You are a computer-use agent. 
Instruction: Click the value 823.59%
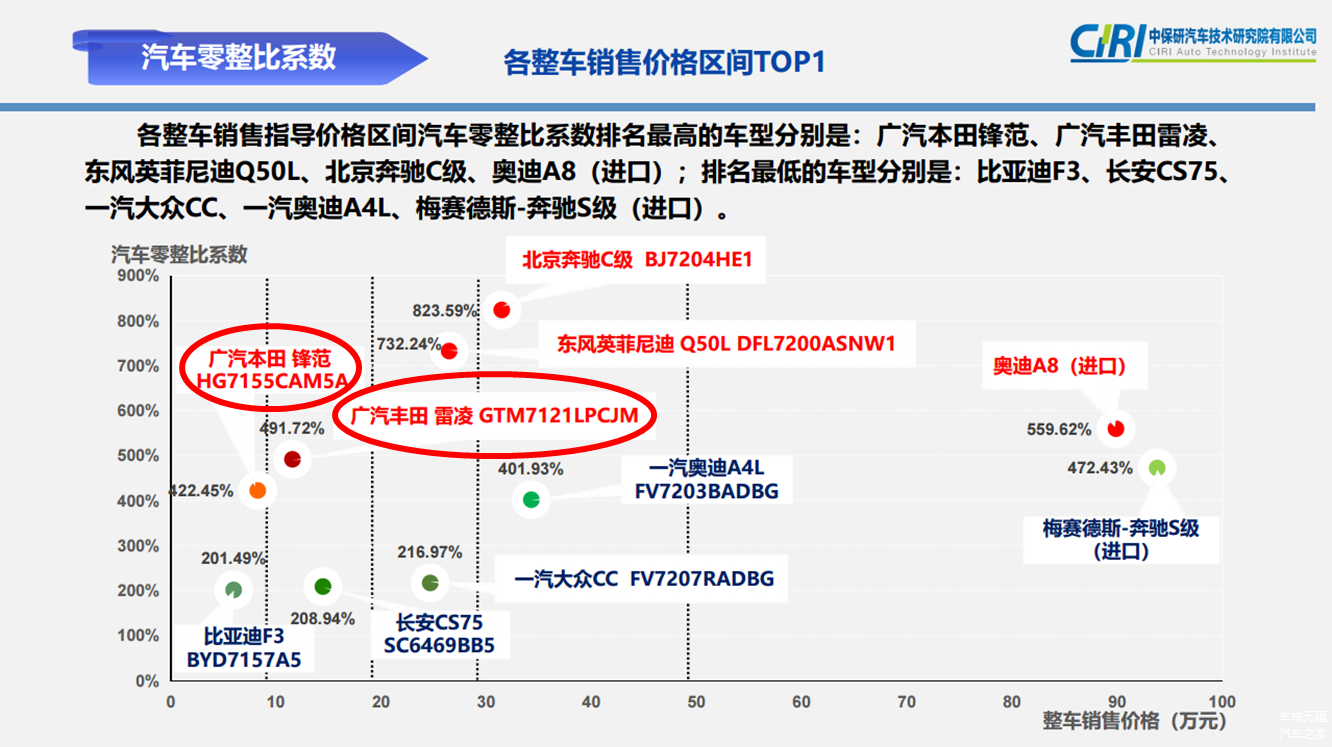pyautogui.click(x=444, y=310)
